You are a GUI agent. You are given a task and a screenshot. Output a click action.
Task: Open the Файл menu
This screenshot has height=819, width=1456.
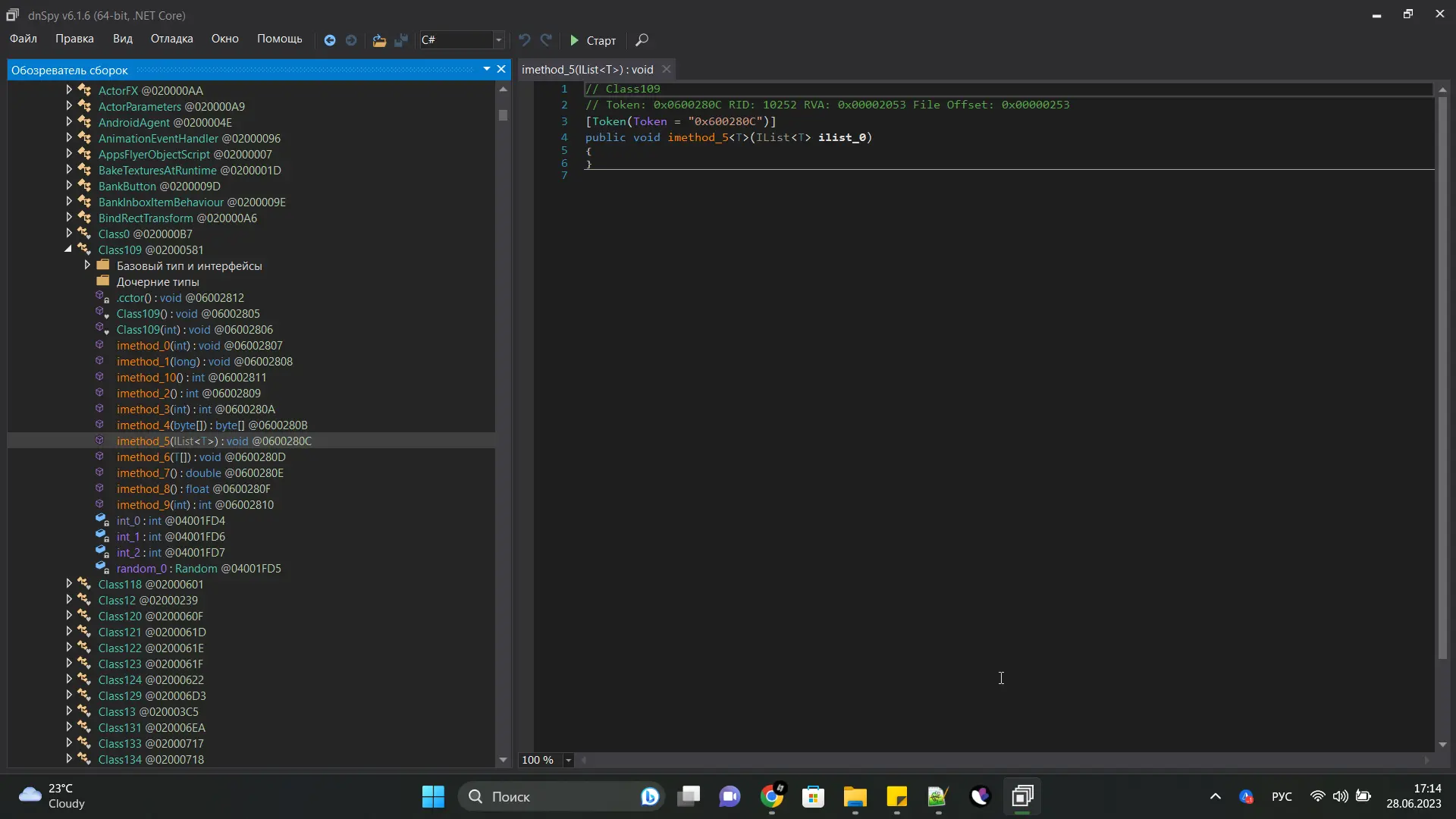coord(24,39)
